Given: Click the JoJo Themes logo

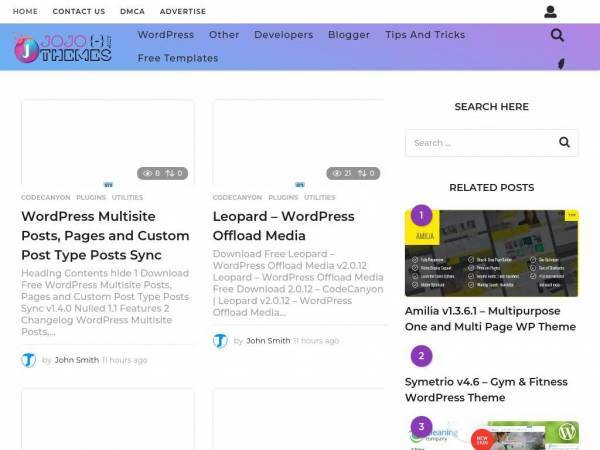Looking at the screenshot, I should [x=63, y=48].
